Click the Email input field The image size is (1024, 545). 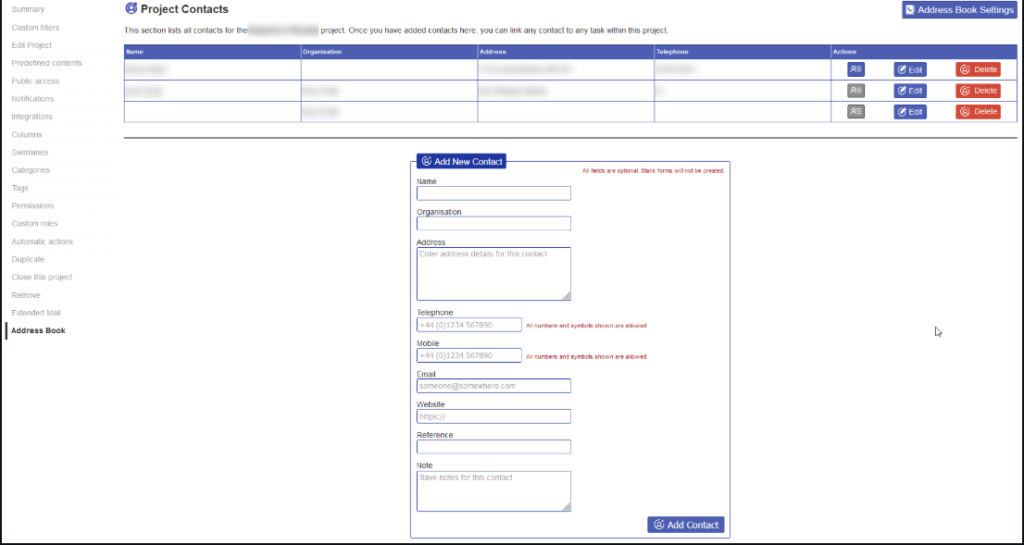point(494,386)
